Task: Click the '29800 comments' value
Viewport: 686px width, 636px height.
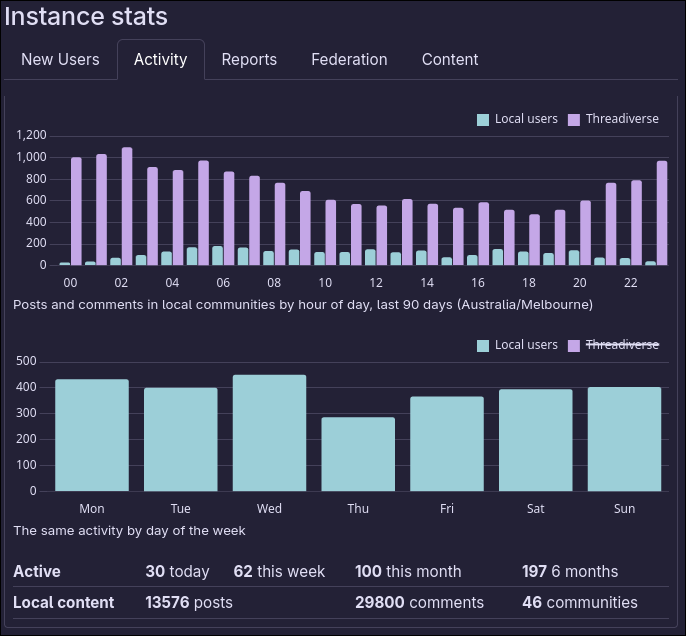Action: (420, 603)
